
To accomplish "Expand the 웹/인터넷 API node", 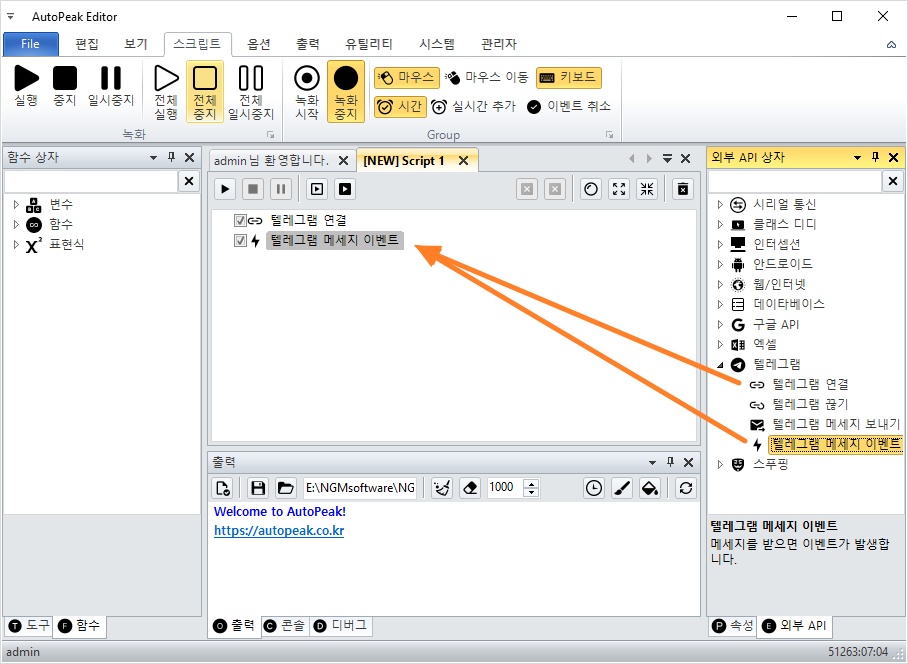I will (720, 284).
